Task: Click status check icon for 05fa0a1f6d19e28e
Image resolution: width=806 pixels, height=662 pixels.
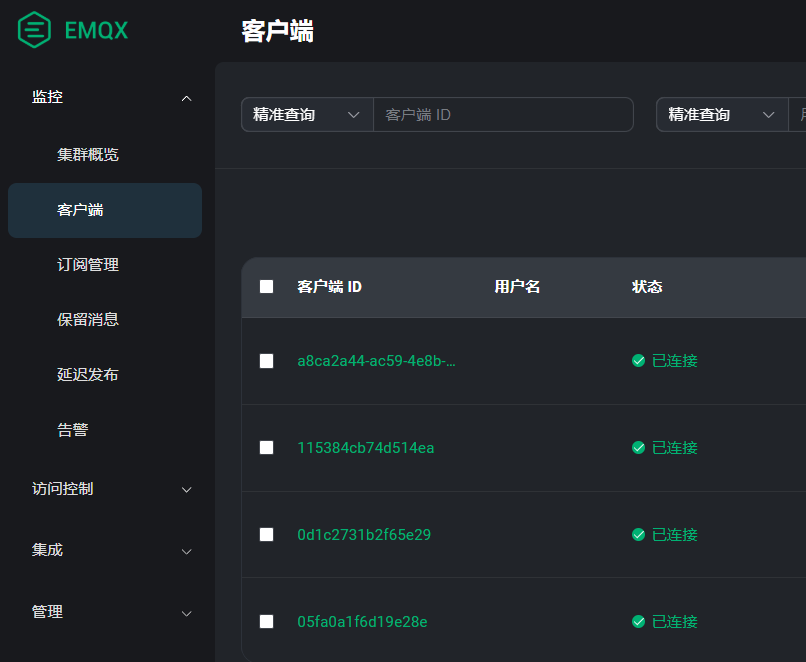Action: [x=638, y=622]
